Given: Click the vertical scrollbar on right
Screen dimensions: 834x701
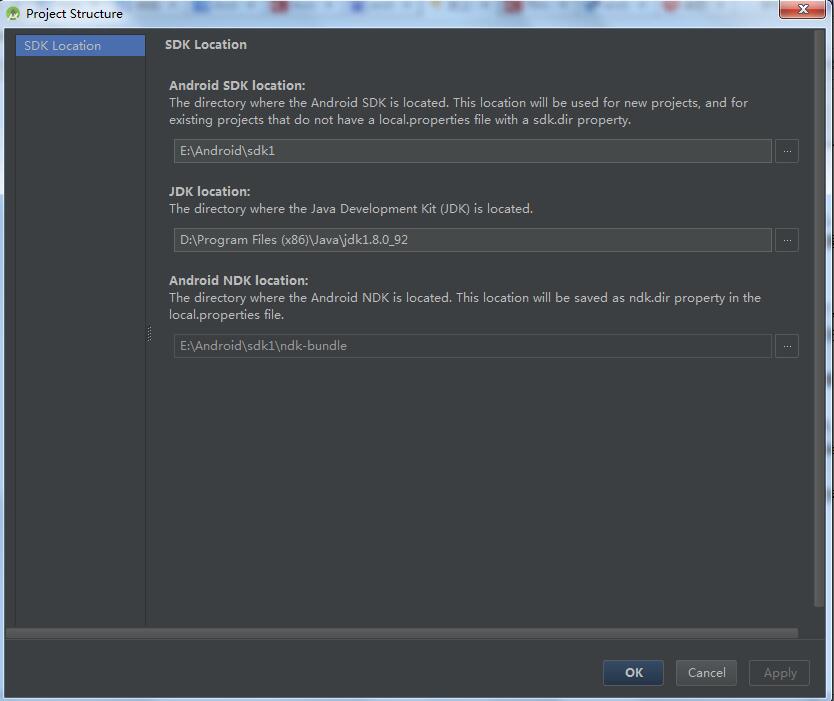Looking at the screenshot, I should 819,318.
